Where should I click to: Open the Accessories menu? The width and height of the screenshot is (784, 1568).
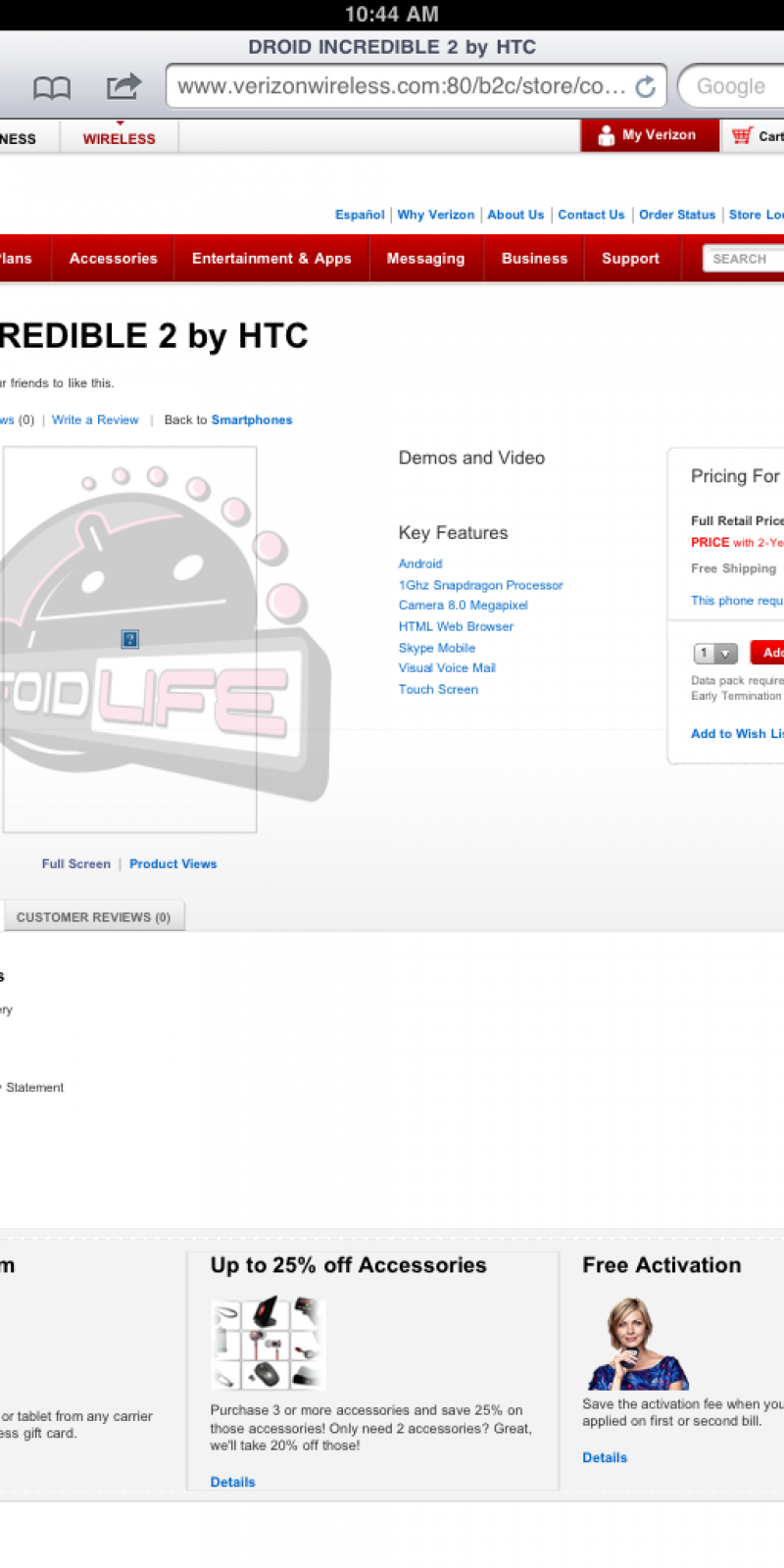pos(113,259)
